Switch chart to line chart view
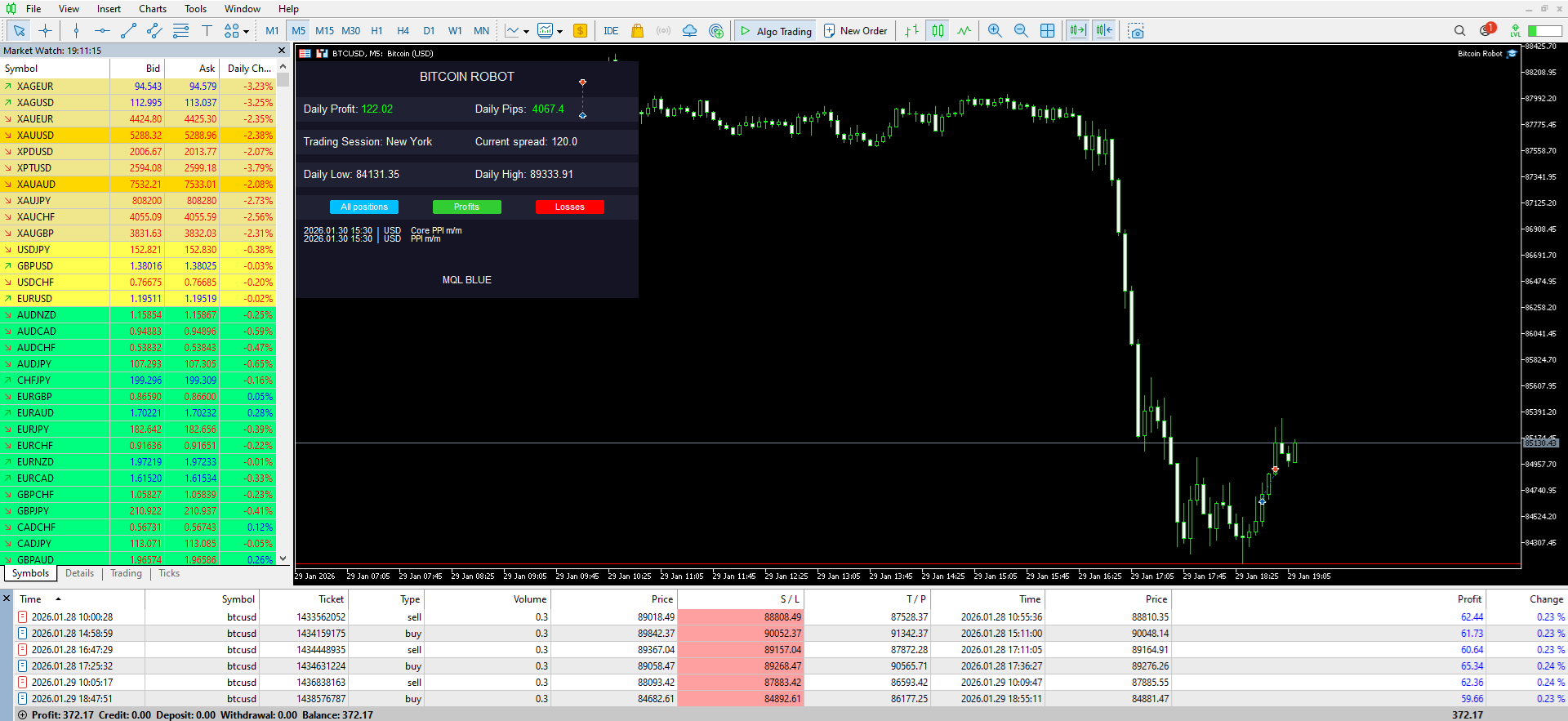This screenshot has height=721, width=1568. point(964,31)
